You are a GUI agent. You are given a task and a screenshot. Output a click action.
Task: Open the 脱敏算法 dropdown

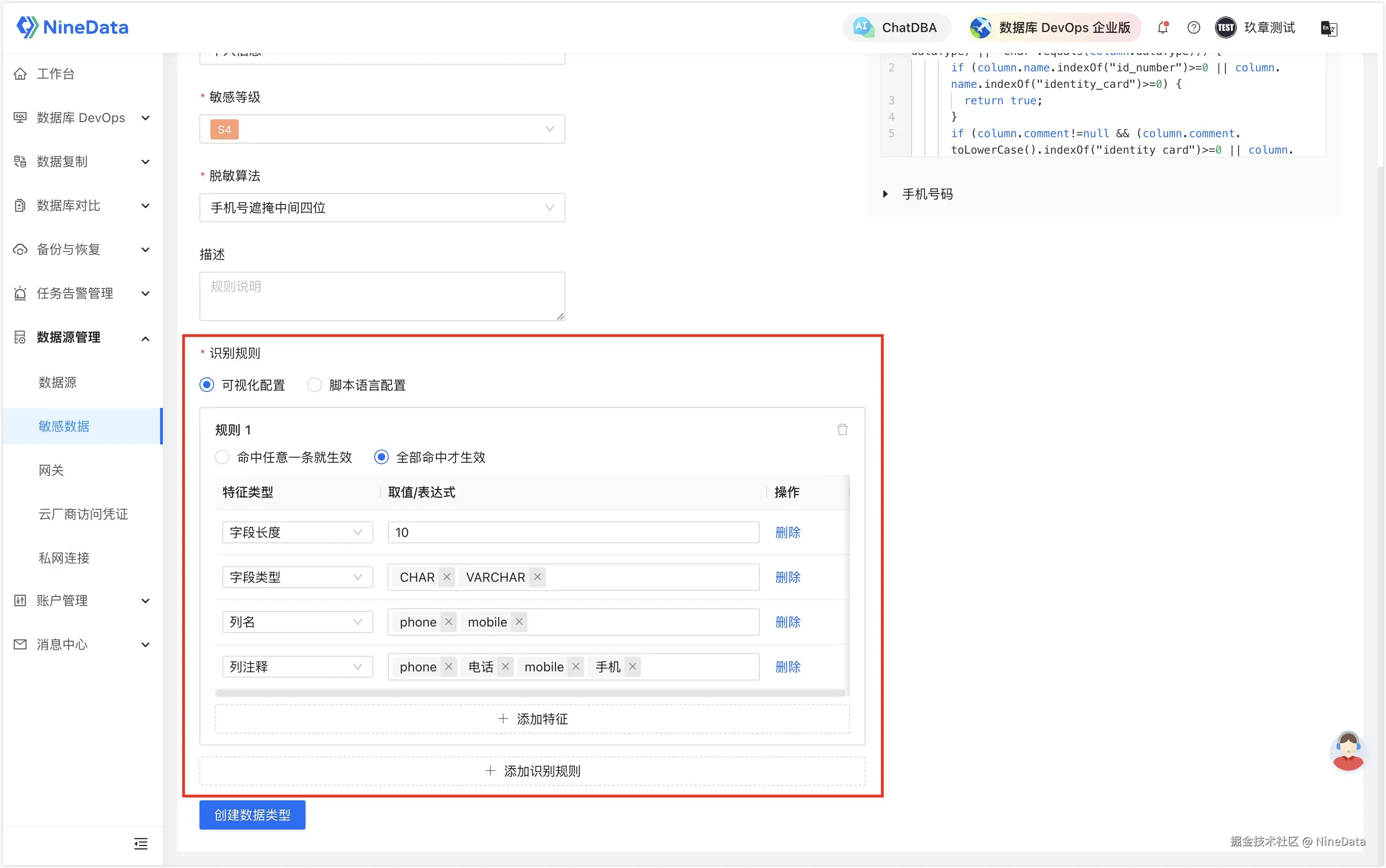pyautogui.click(x=382, y=208)
